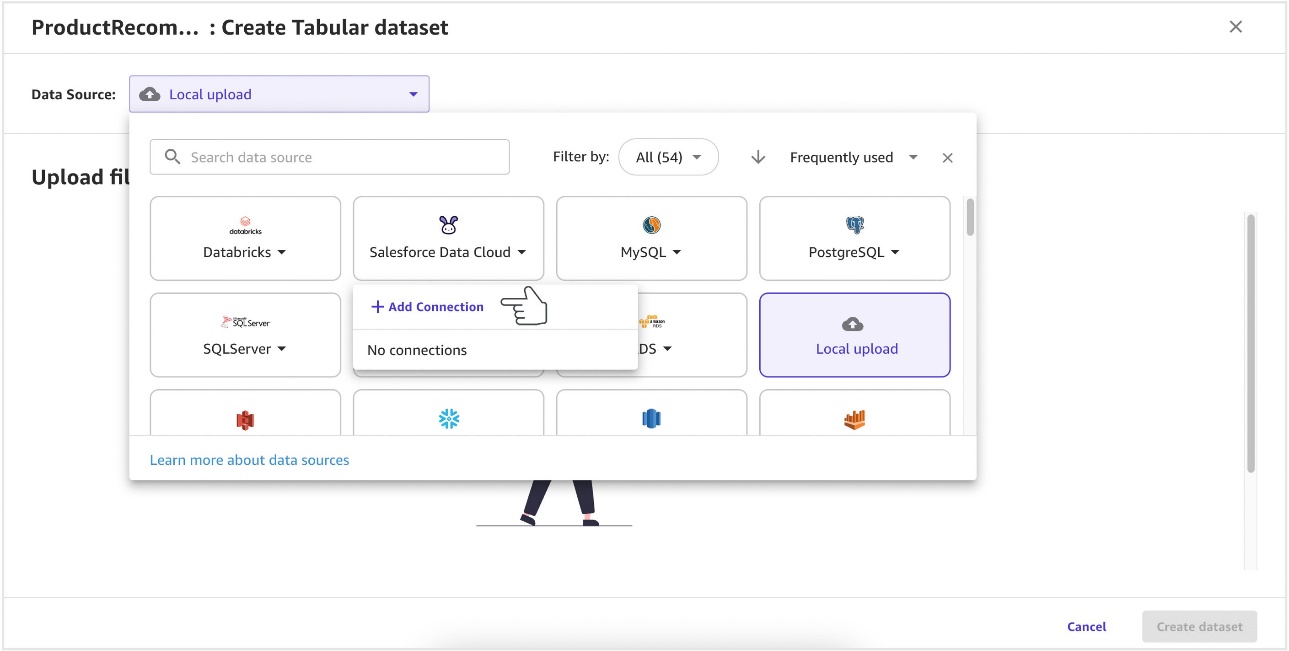The height and width of the screenshot is (651, 1289).
Task: Close the Create Tabular dataset dialog
Action: [1236, 27]
